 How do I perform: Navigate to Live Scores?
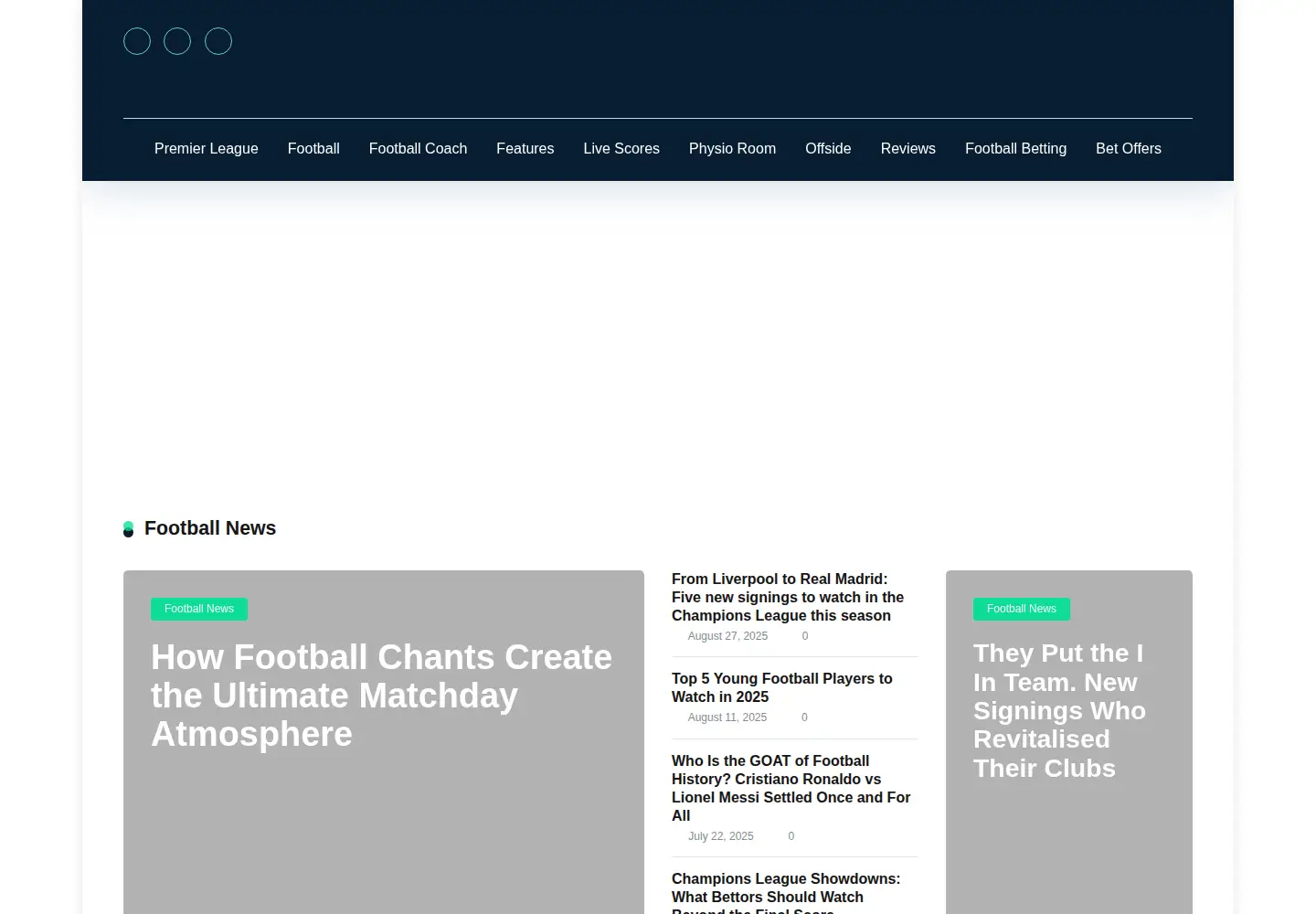tap(621, 149)
